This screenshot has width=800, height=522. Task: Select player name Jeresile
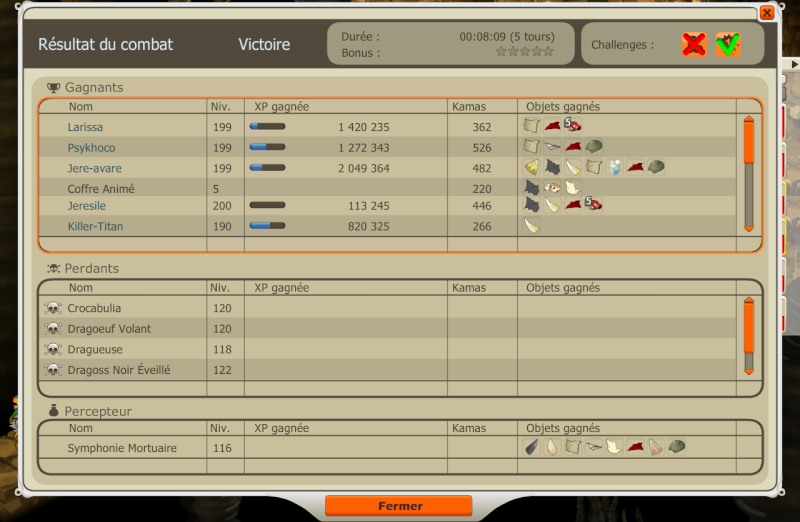pyautogui.click(x=87, y=206)
